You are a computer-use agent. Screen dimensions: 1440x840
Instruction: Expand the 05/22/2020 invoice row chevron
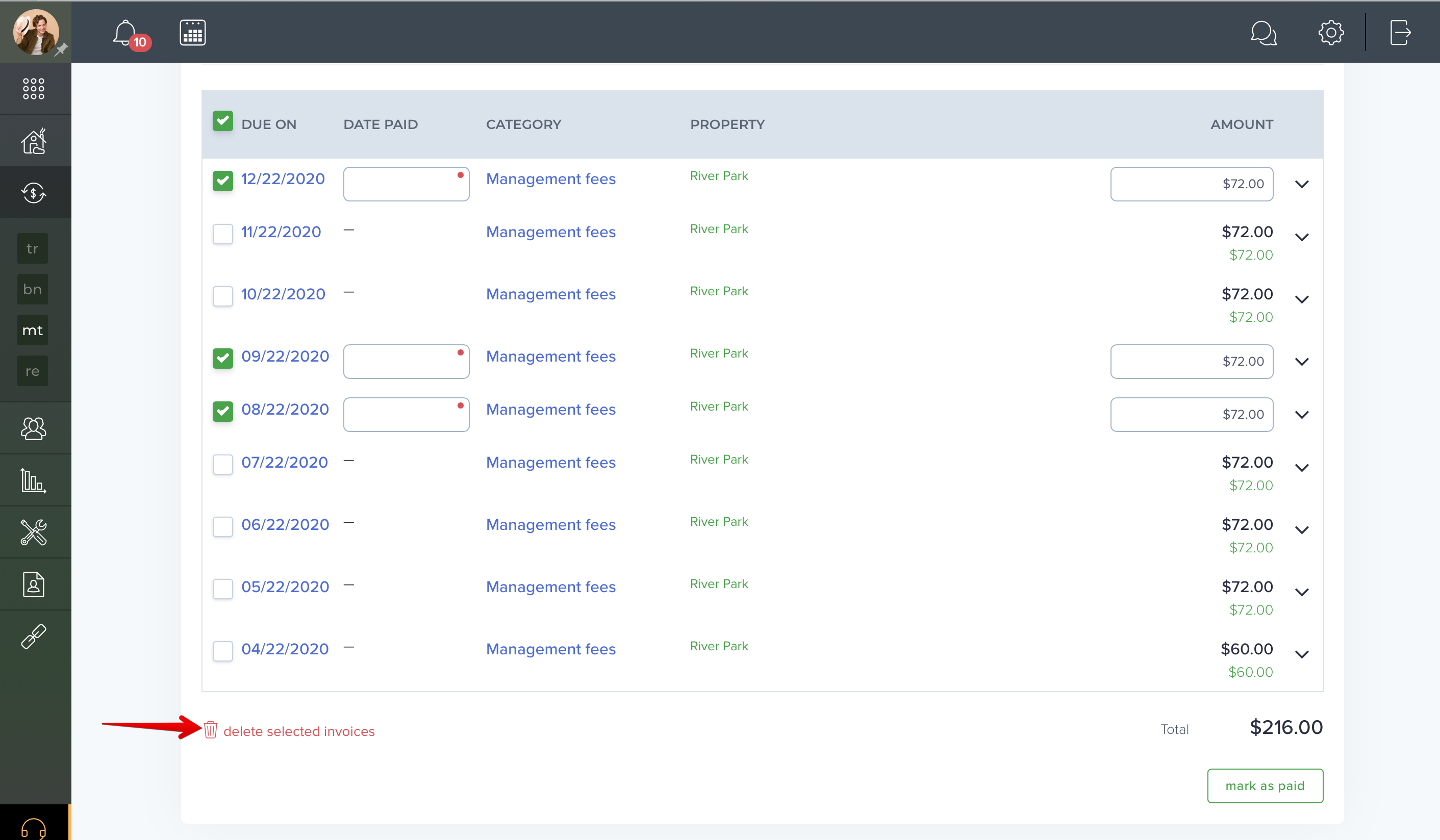click(x=1302, y=593)
